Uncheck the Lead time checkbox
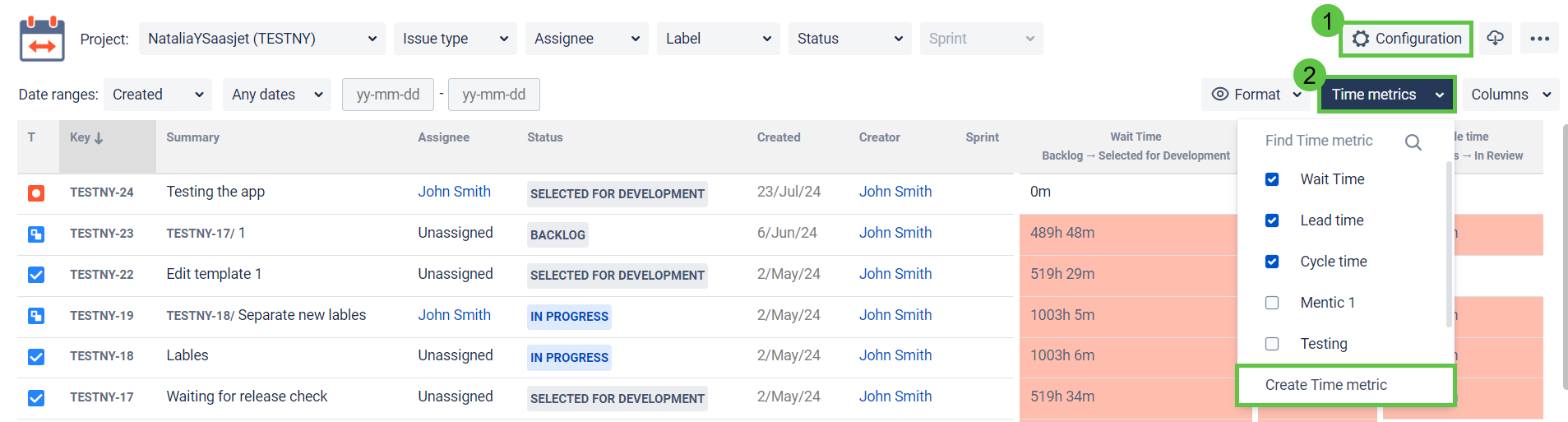This screenshot has width=1568, height=422. (x=1272, y=220)
